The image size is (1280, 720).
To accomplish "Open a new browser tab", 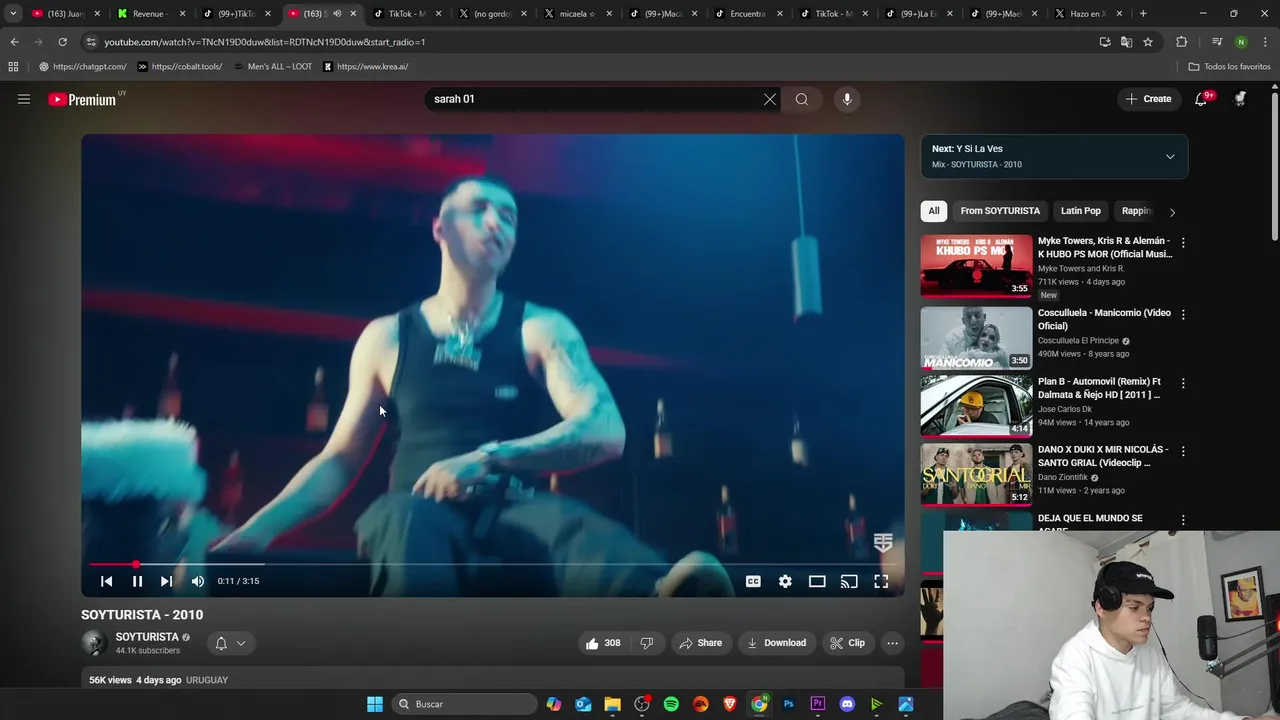I will (1143, 14).
